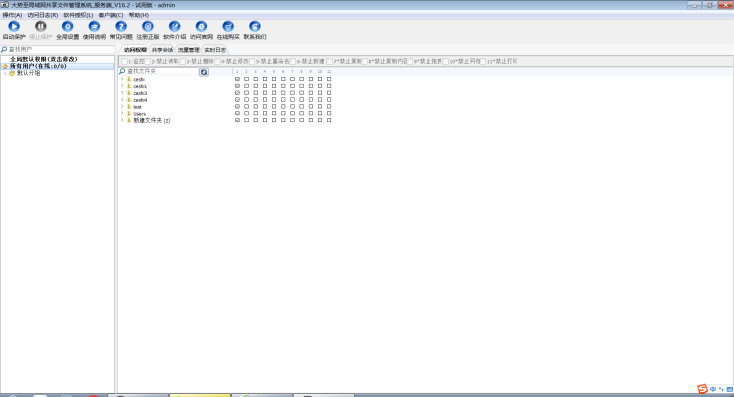Click the 停止保护 pause icon
734x397 pixels.
coord(41,27)
